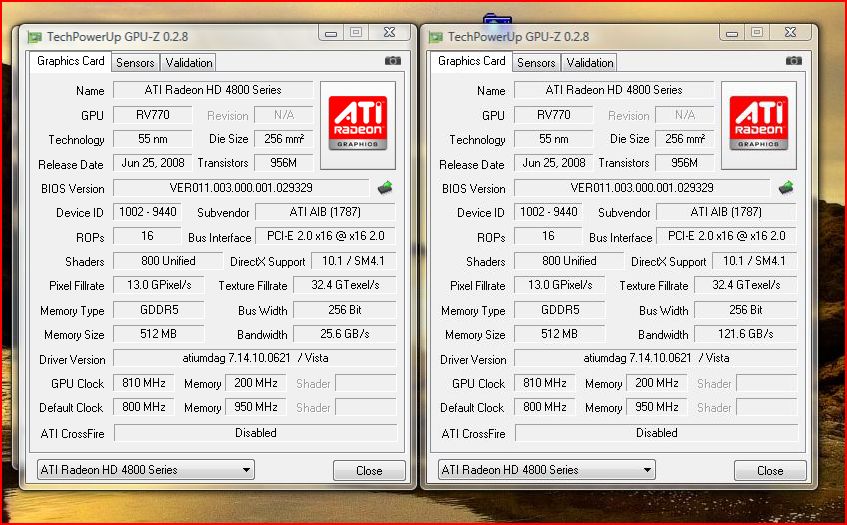Click the GPU-Z title bar icon in right window
Image resolution: width=847 pixels, height=525 pixels.
(436, 37)
